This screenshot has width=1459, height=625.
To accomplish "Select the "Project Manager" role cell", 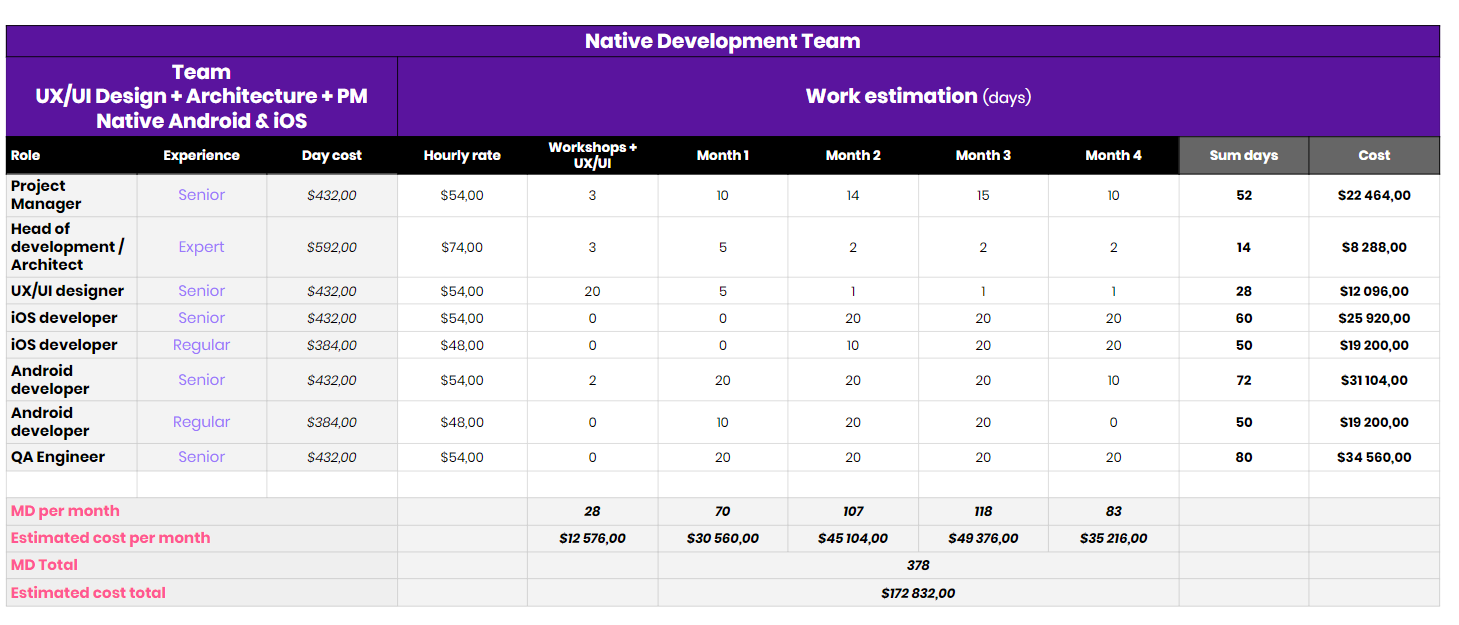I will (45, 195).
